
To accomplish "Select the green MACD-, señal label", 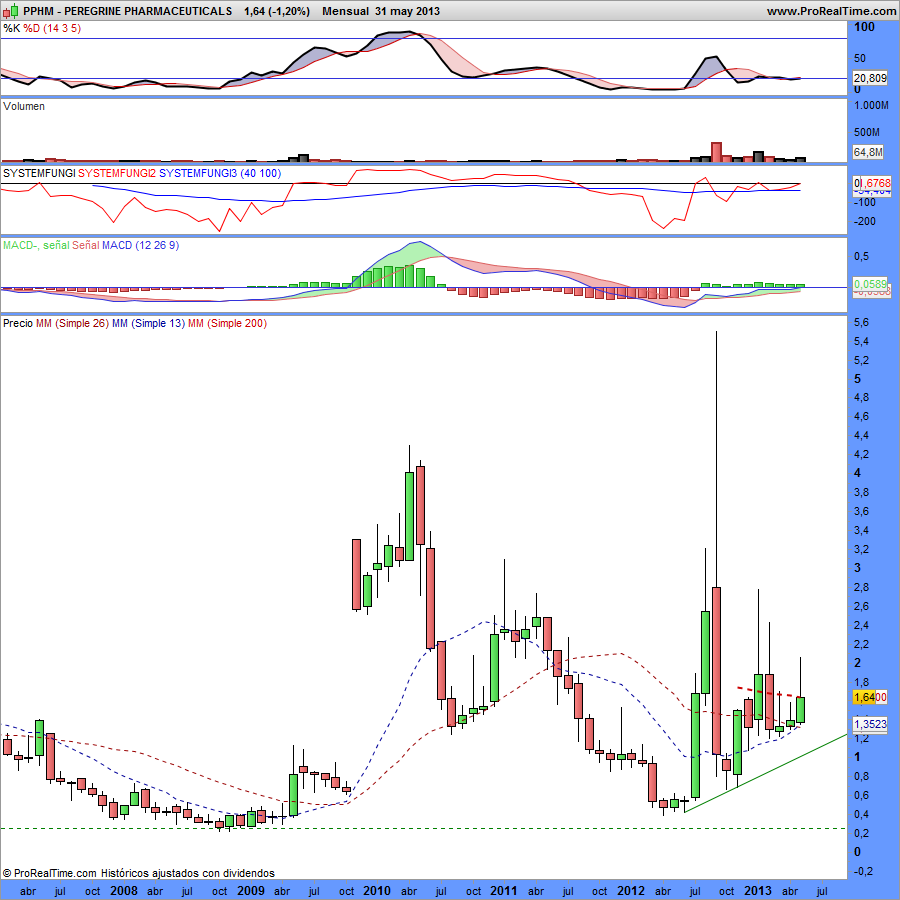I will 36,245.
